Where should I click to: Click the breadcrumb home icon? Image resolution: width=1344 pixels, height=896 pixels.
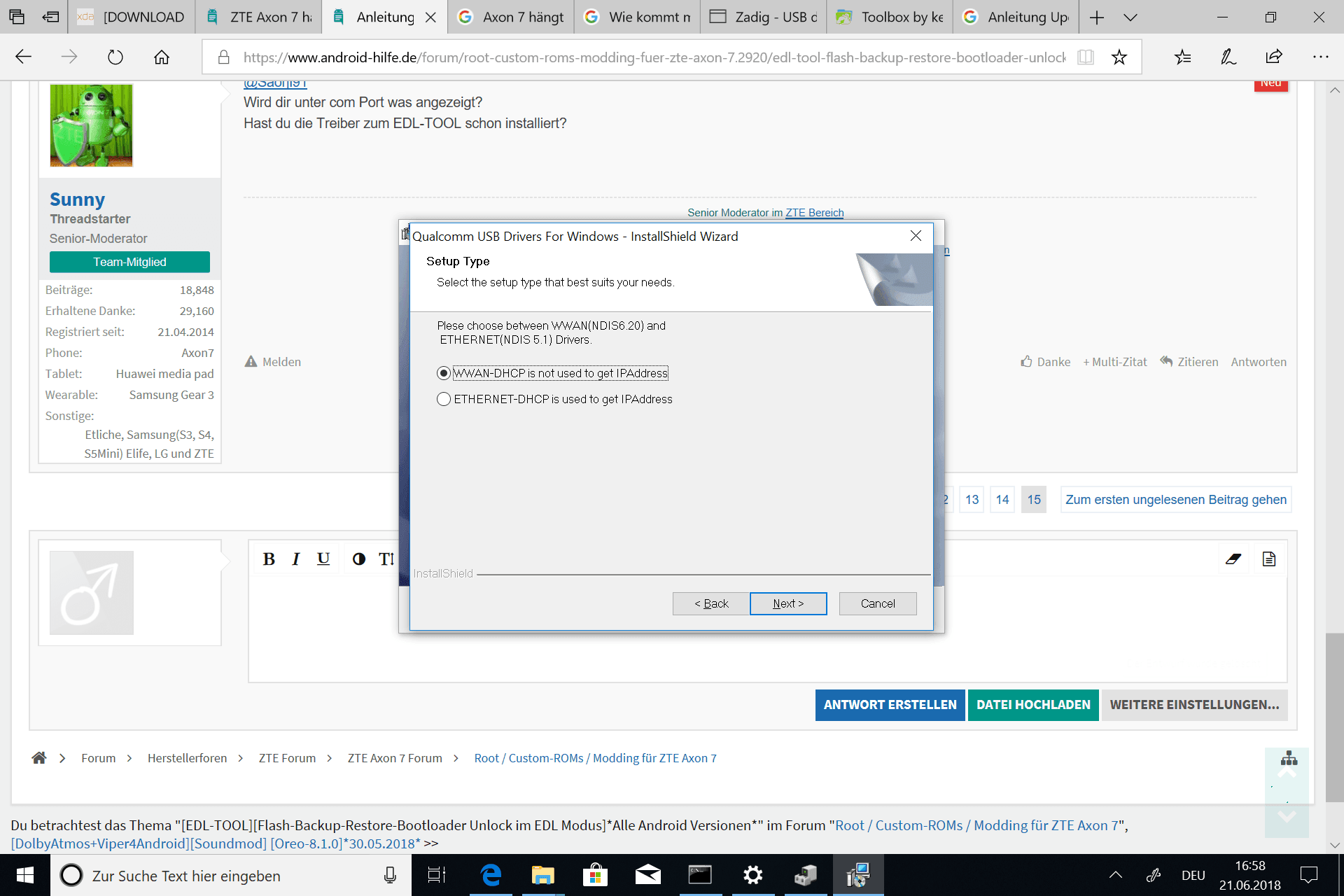[x=39, y=757]
